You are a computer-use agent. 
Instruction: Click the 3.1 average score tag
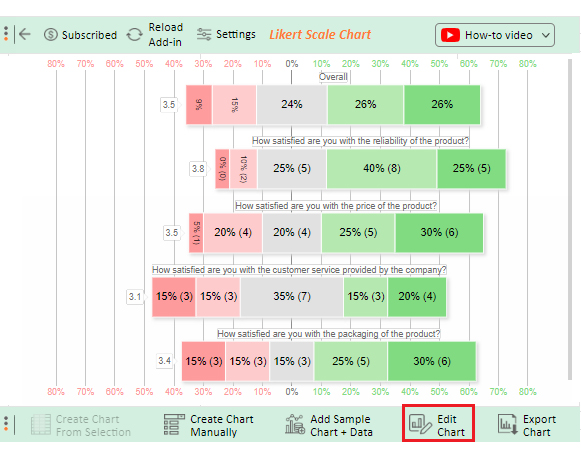coord(135,296)
